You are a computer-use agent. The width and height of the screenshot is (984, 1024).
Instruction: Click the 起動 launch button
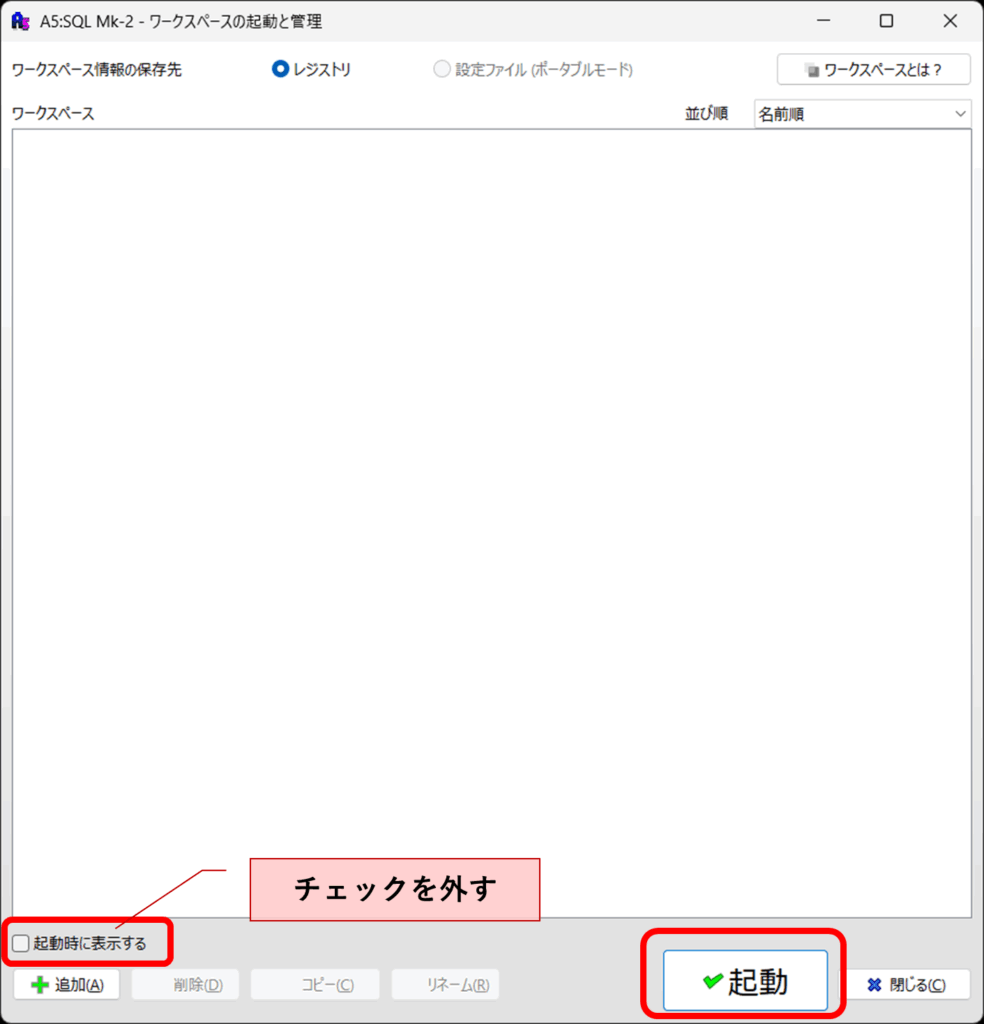745,980
